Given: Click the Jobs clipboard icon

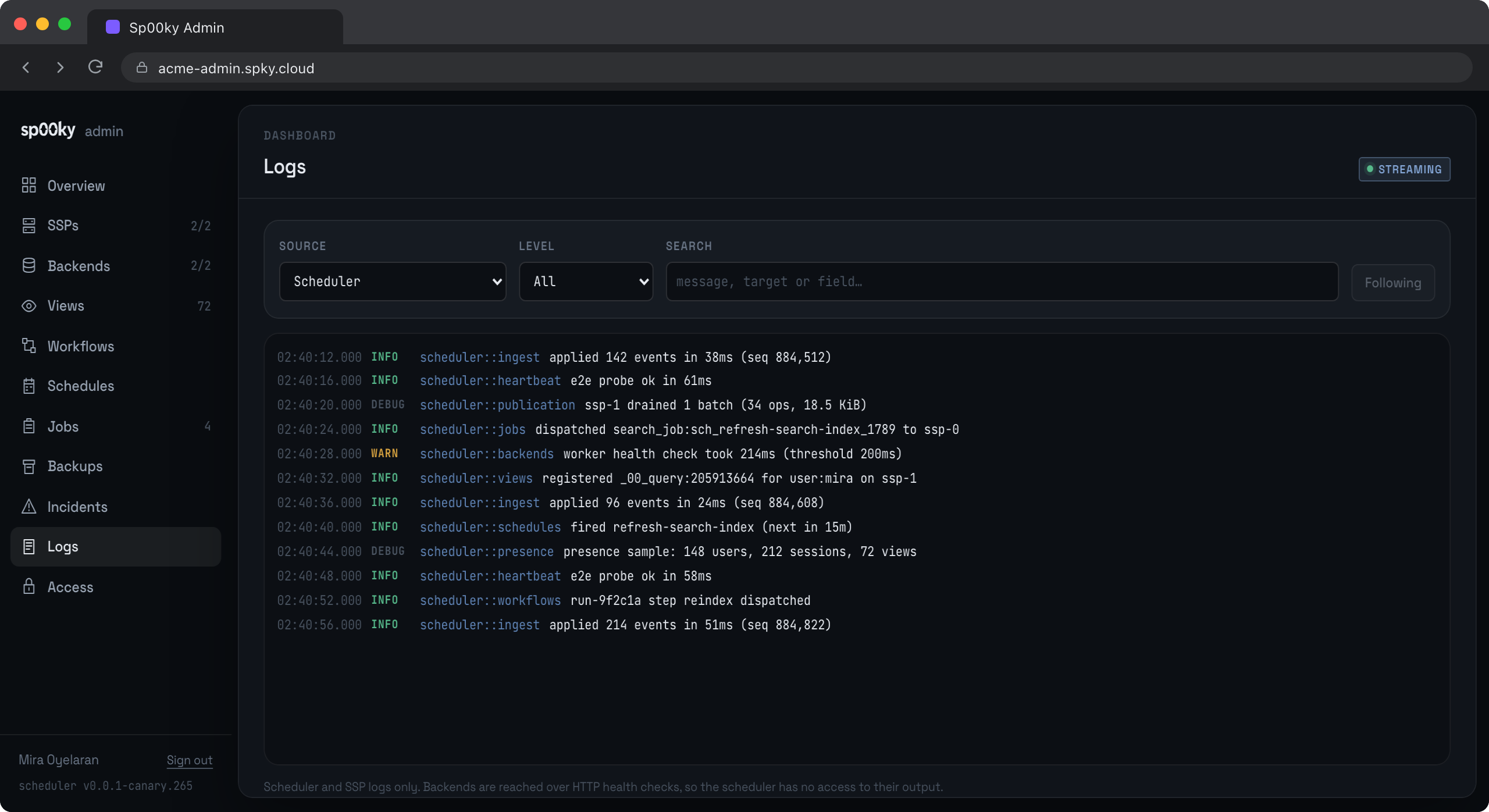Looking at the screenshot, I should click(29, 426).
